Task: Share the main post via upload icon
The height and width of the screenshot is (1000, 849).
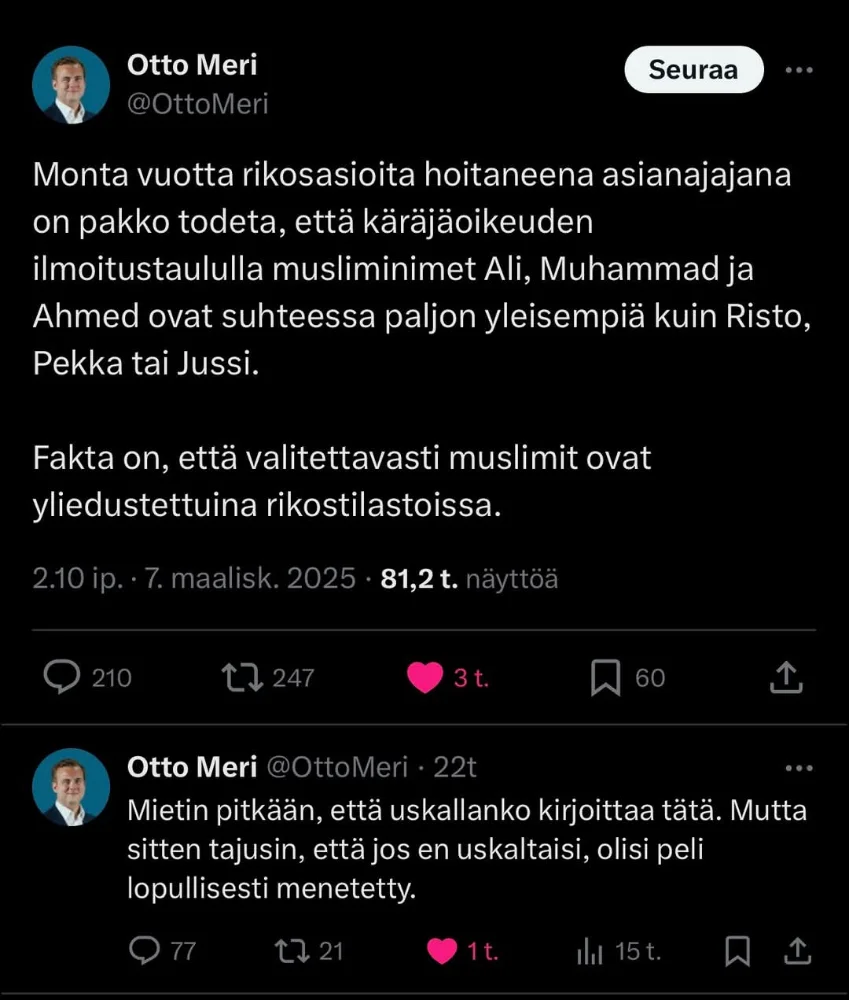Action: 787,678
